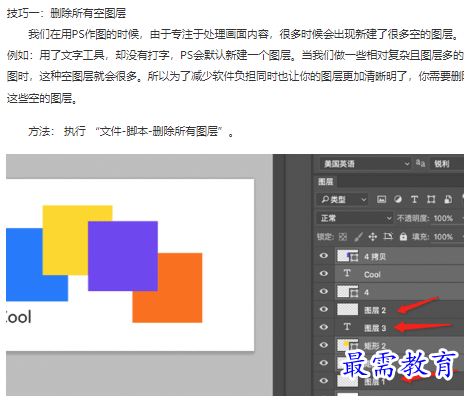Hide the 图层 1 layer

coord(323,381)
